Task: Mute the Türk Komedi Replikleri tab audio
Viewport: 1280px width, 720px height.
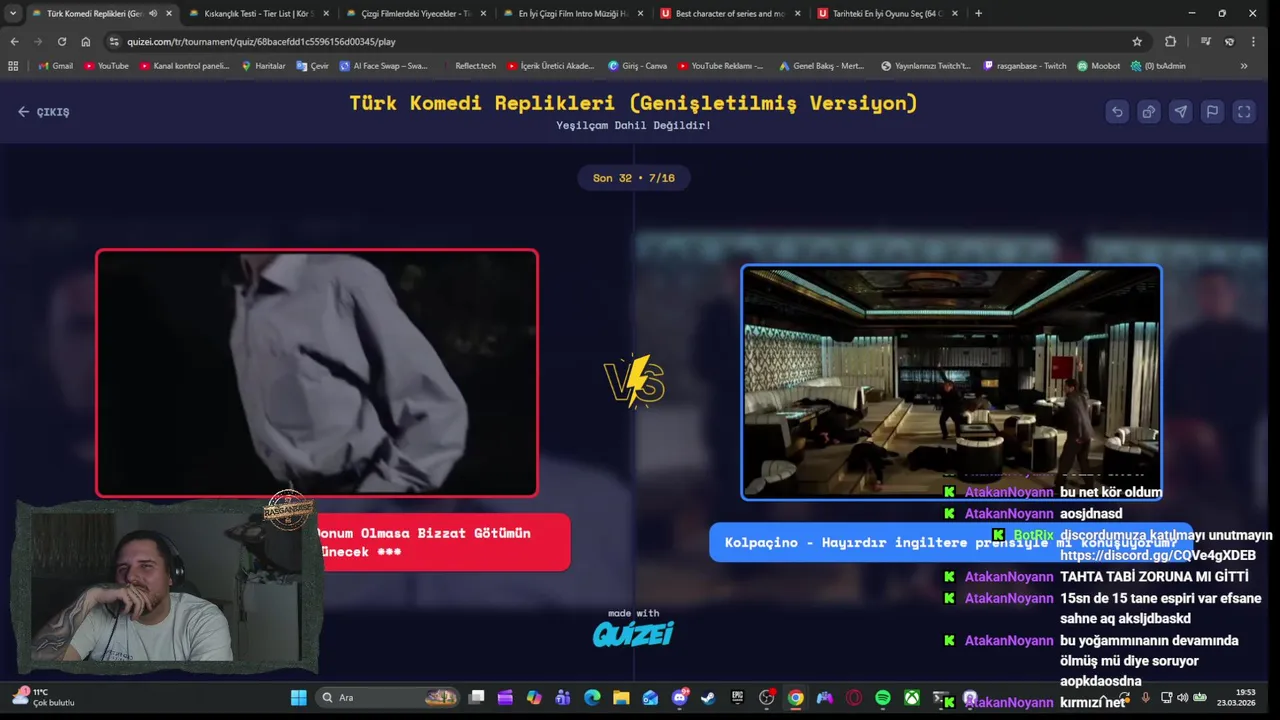Action: 153,13
